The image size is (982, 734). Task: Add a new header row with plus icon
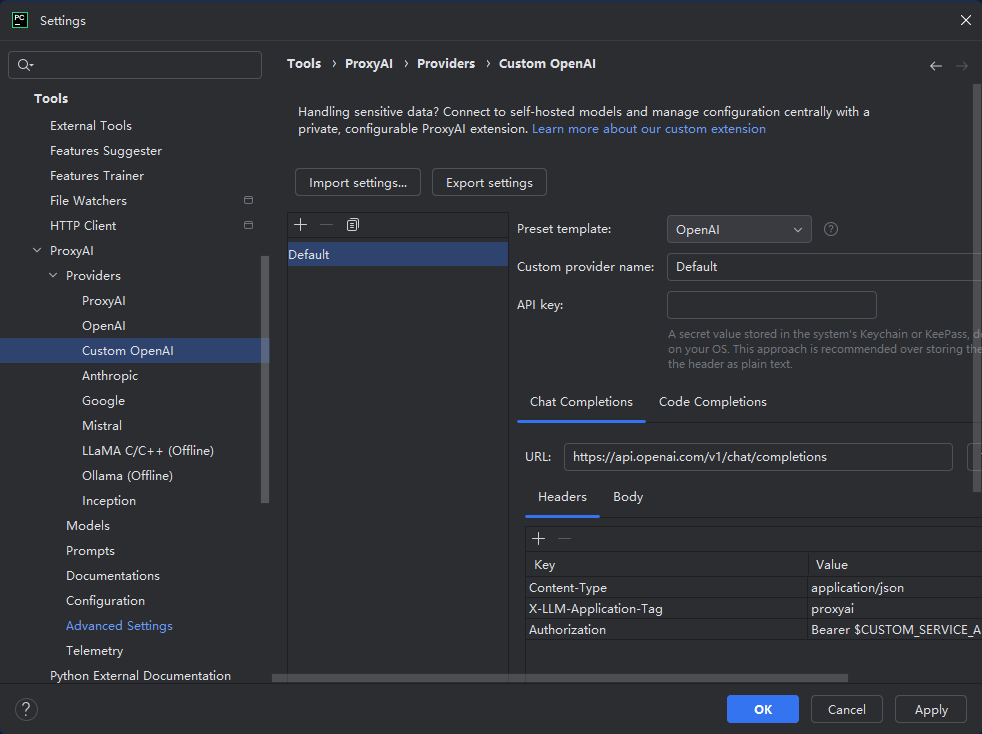(538, 538)
